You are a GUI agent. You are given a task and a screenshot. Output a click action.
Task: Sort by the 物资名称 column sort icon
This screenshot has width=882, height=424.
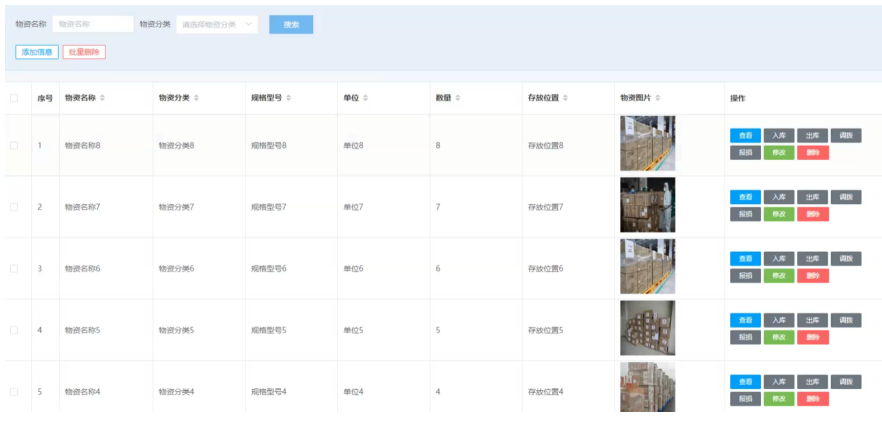click(102, 98)
